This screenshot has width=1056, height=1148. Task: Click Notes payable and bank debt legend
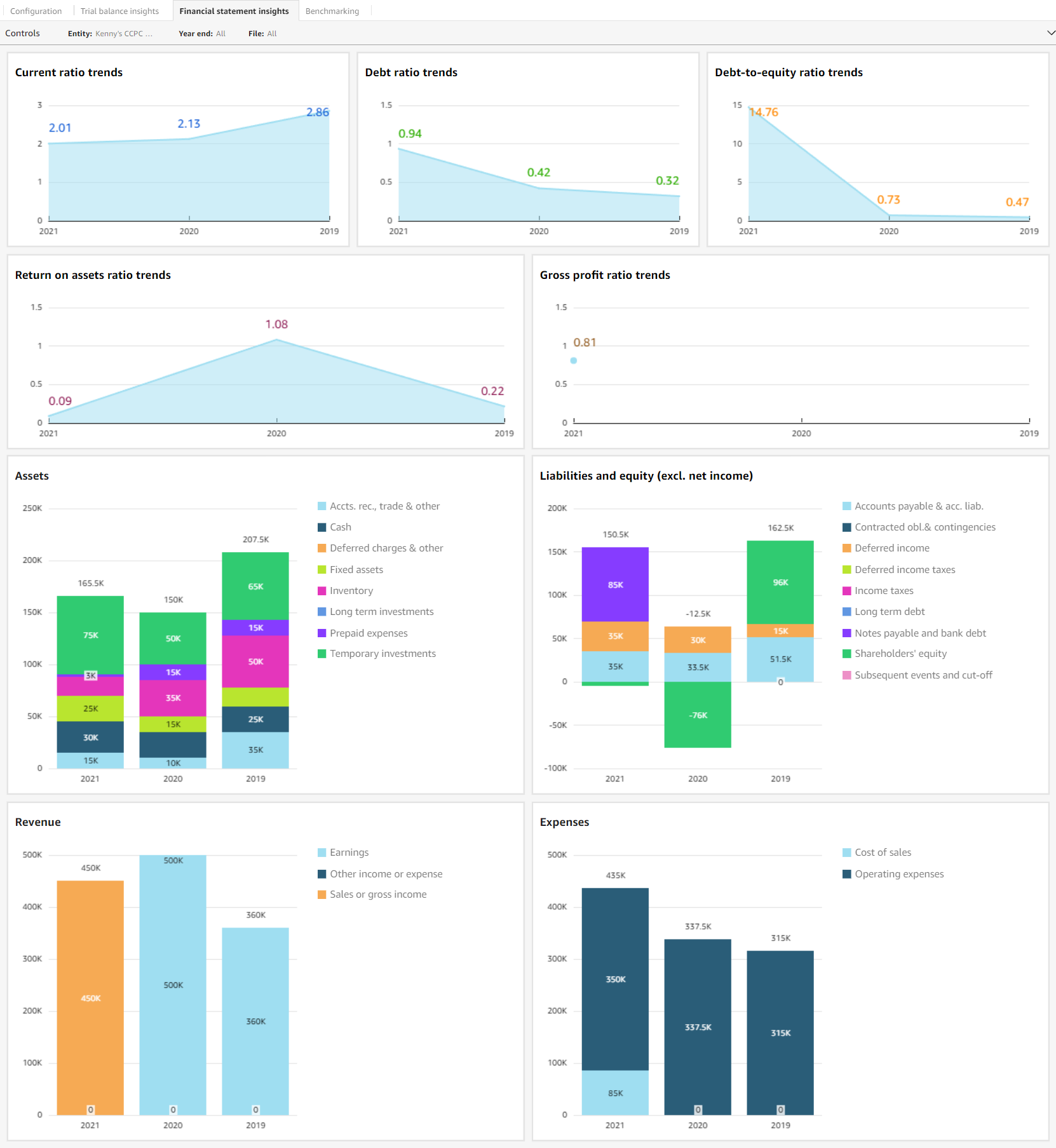click(x=919, y=633)
